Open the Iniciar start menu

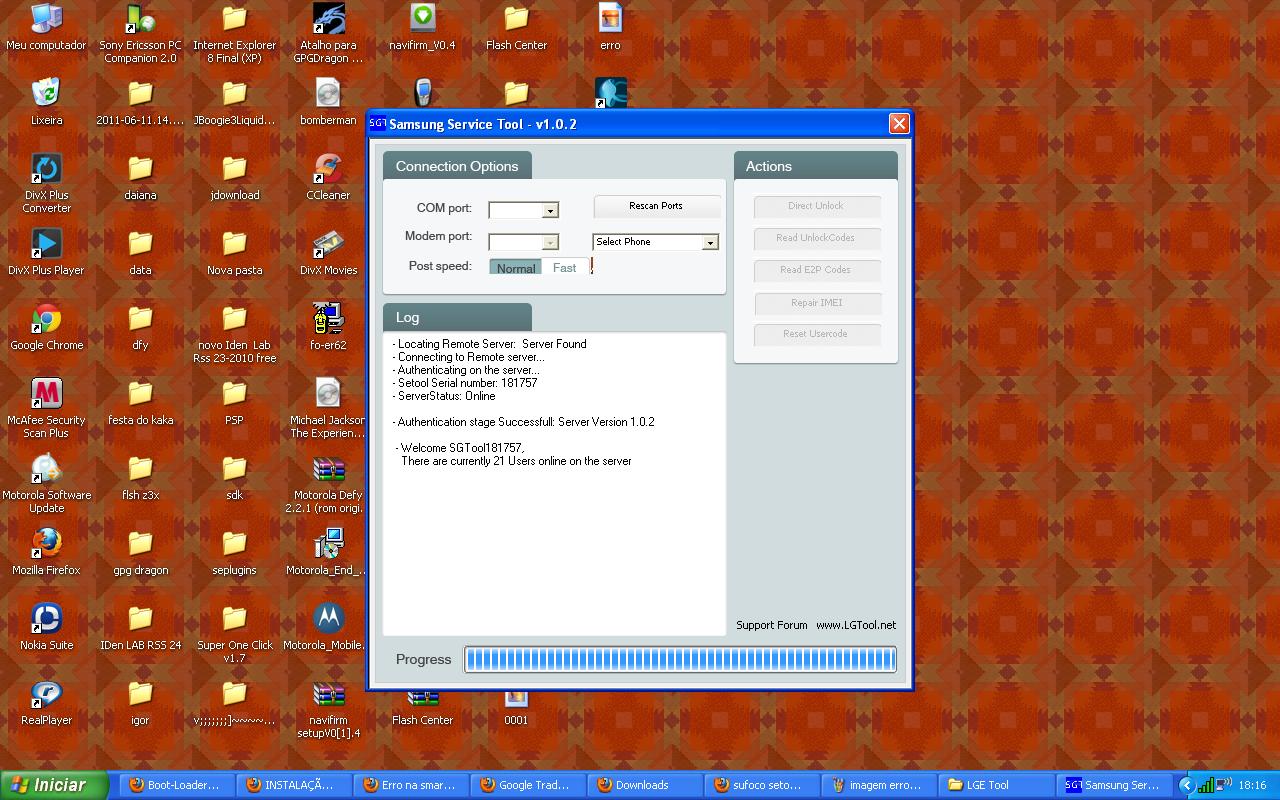coord(55,785)
